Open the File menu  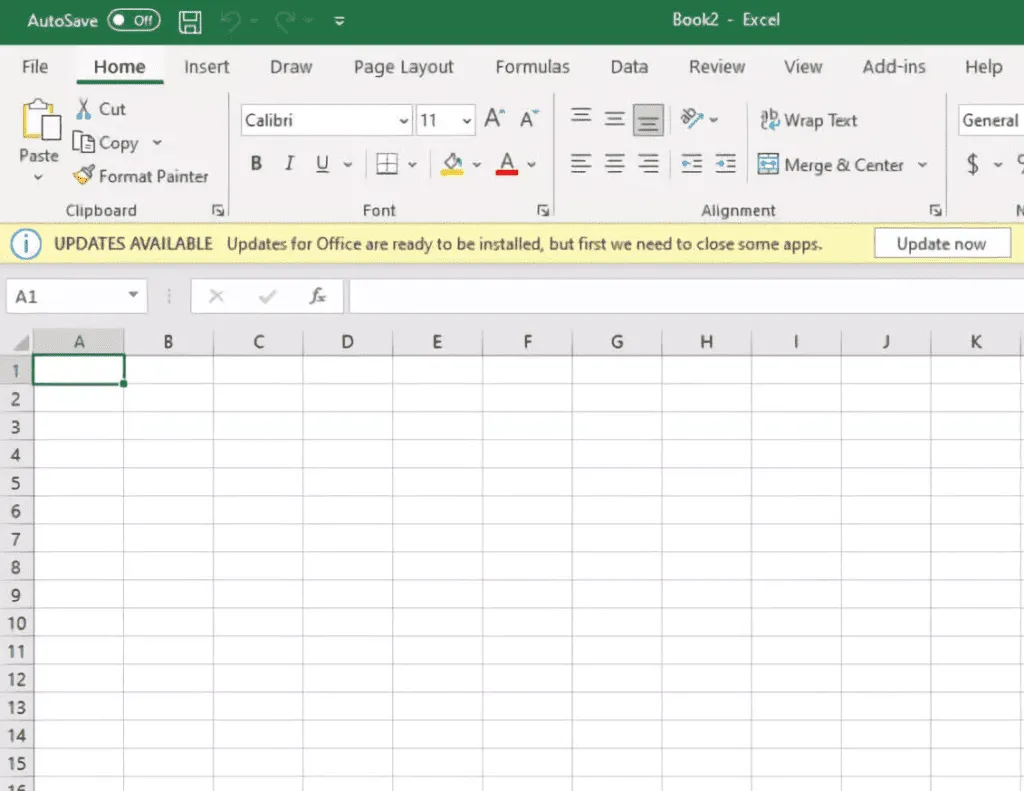(34, 67)
